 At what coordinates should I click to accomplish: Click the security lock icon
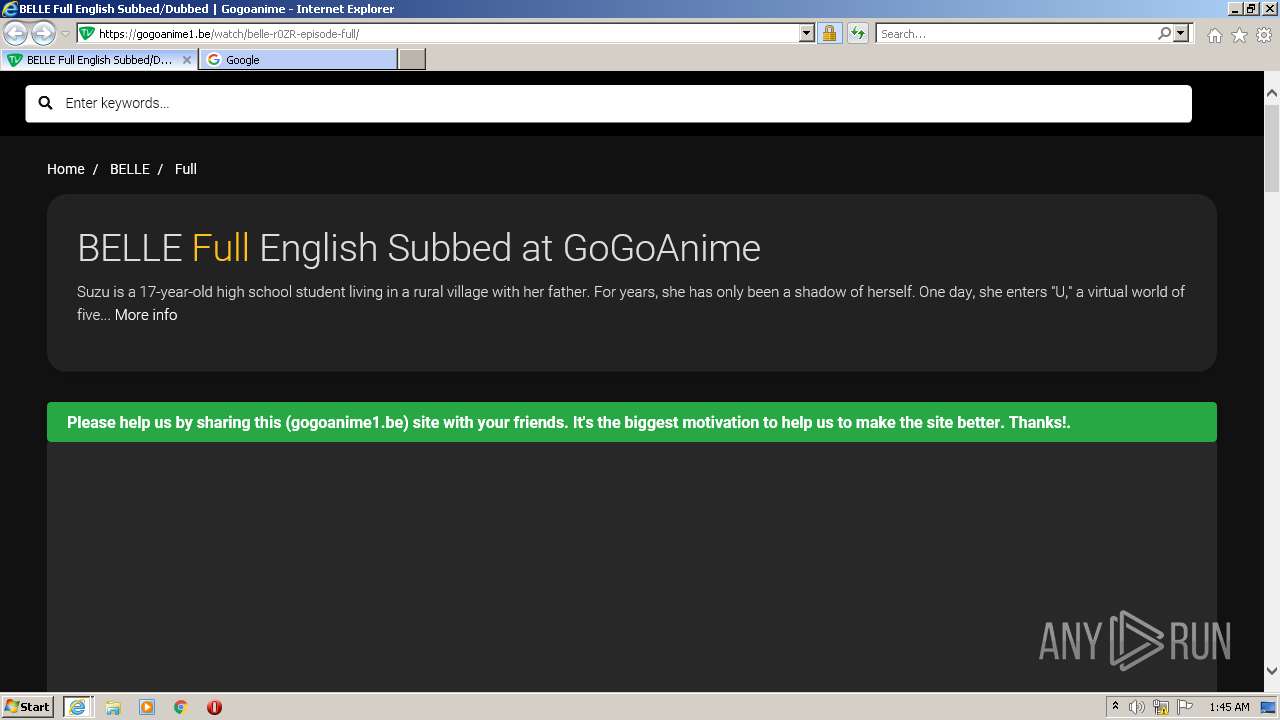(x=829, y=33)
